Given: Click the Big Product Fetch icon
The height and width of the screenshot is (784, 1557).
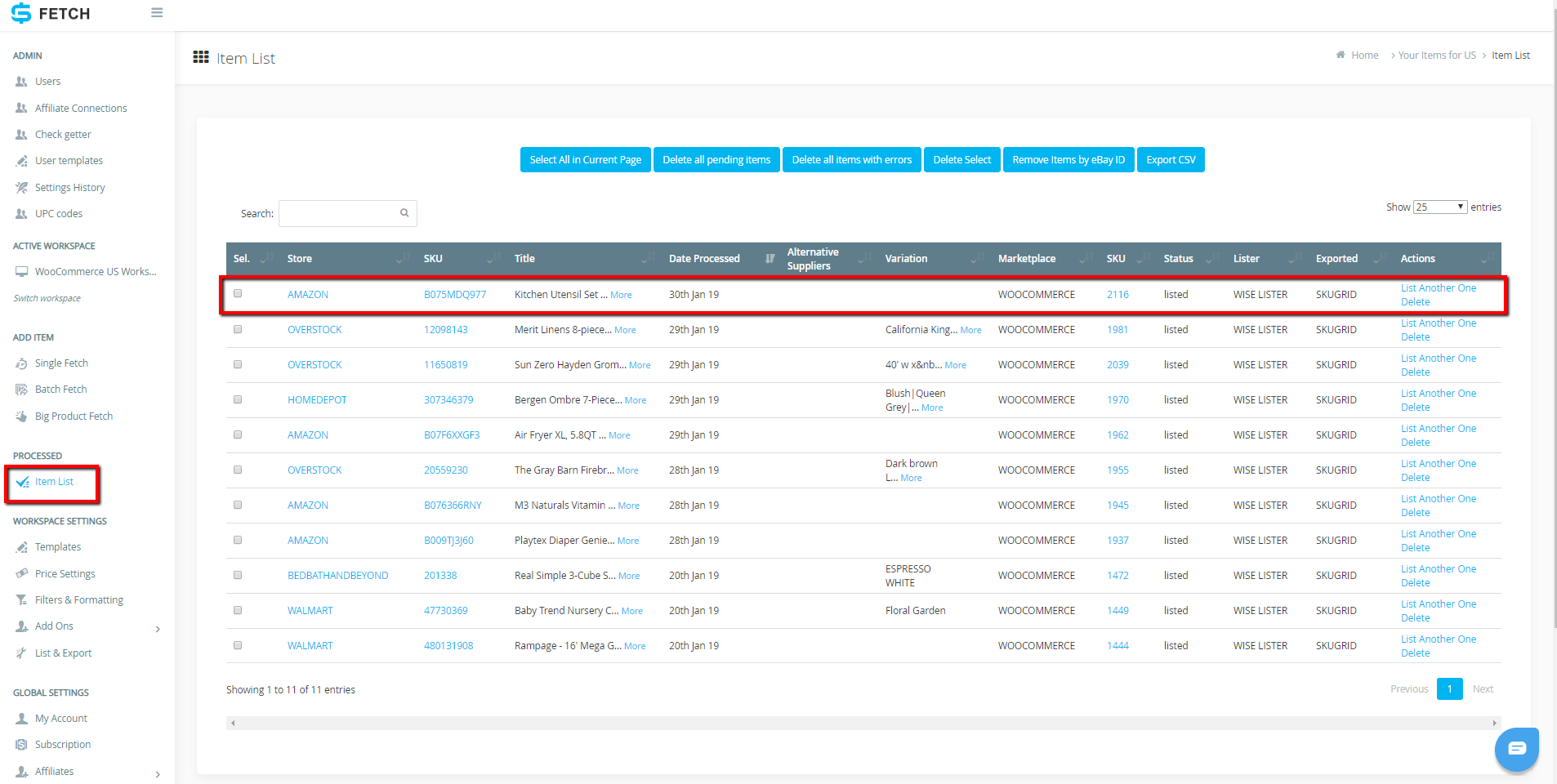Looking at the screenshot, I should [x=21, y=416].
